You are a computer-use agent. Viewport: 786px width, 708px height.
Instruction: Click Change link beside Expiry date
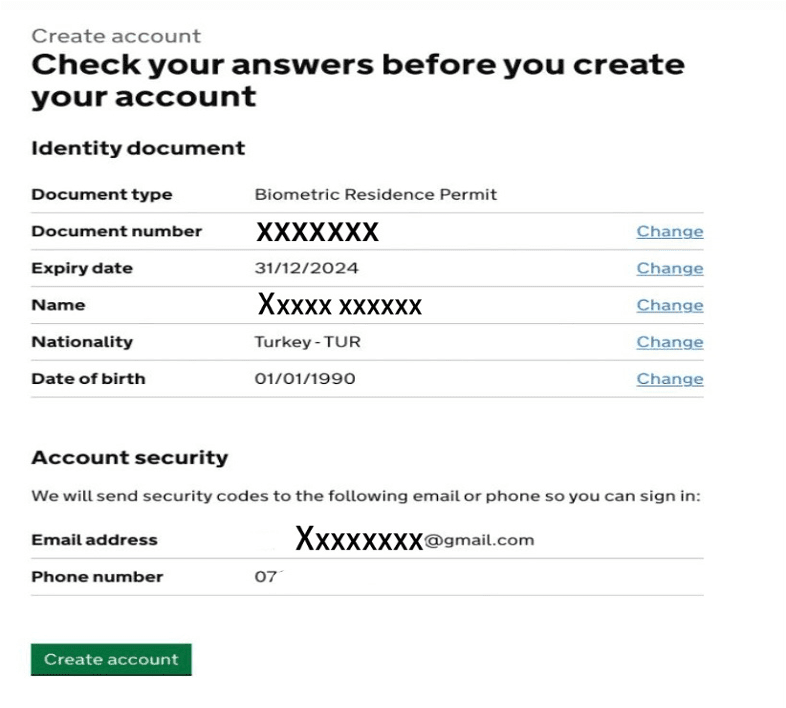(669, 269)
